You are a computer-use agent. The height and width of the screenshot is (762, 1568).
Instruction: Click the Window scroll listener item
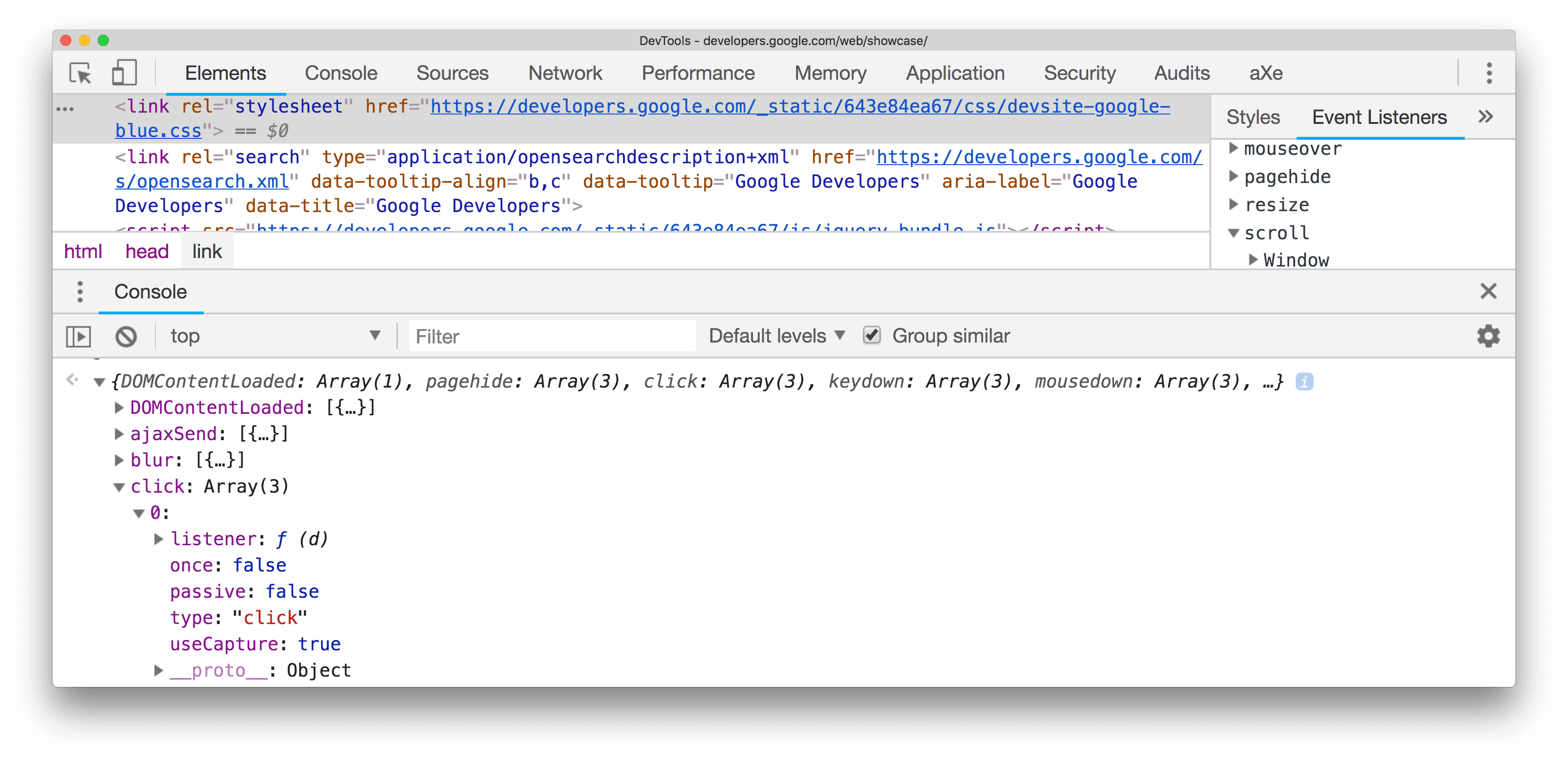click(1294, 261)
